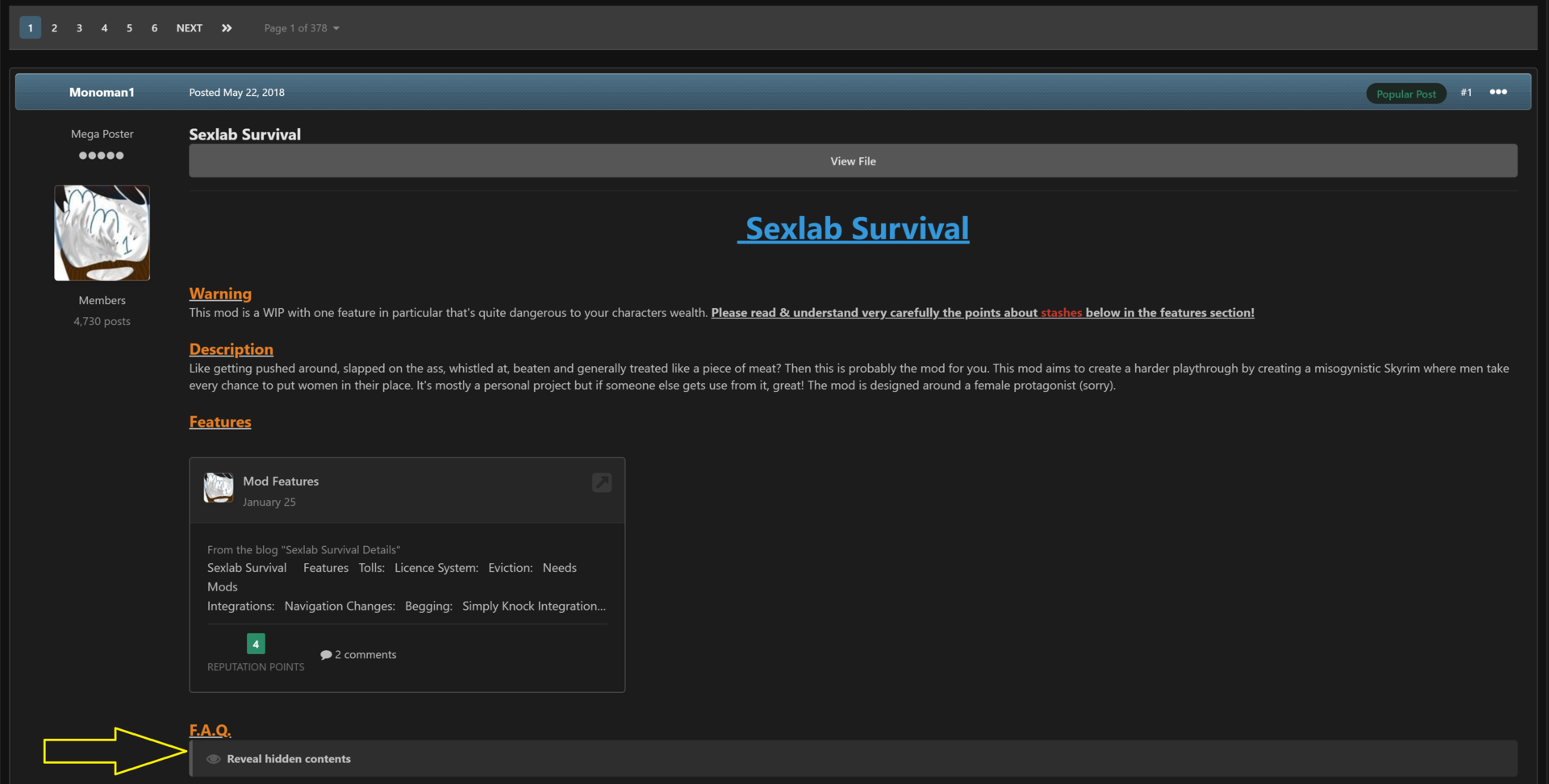This screenshot has height=784, width=1549.
Task: Click the red stashes link
Action: pos(1061,313)
